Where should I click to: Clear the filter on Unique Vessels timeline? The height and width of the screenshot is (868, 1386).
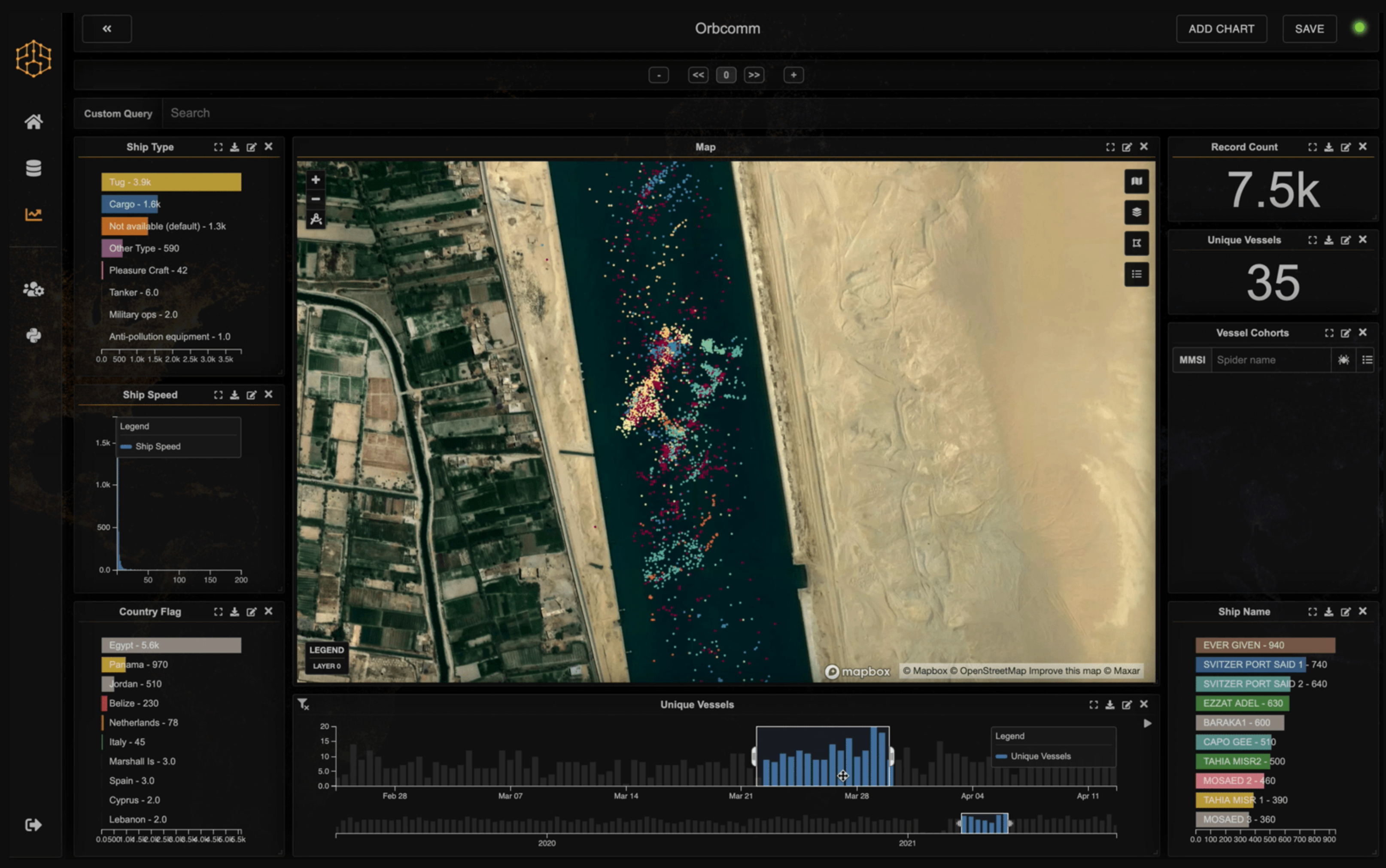[x=303, y=704]
